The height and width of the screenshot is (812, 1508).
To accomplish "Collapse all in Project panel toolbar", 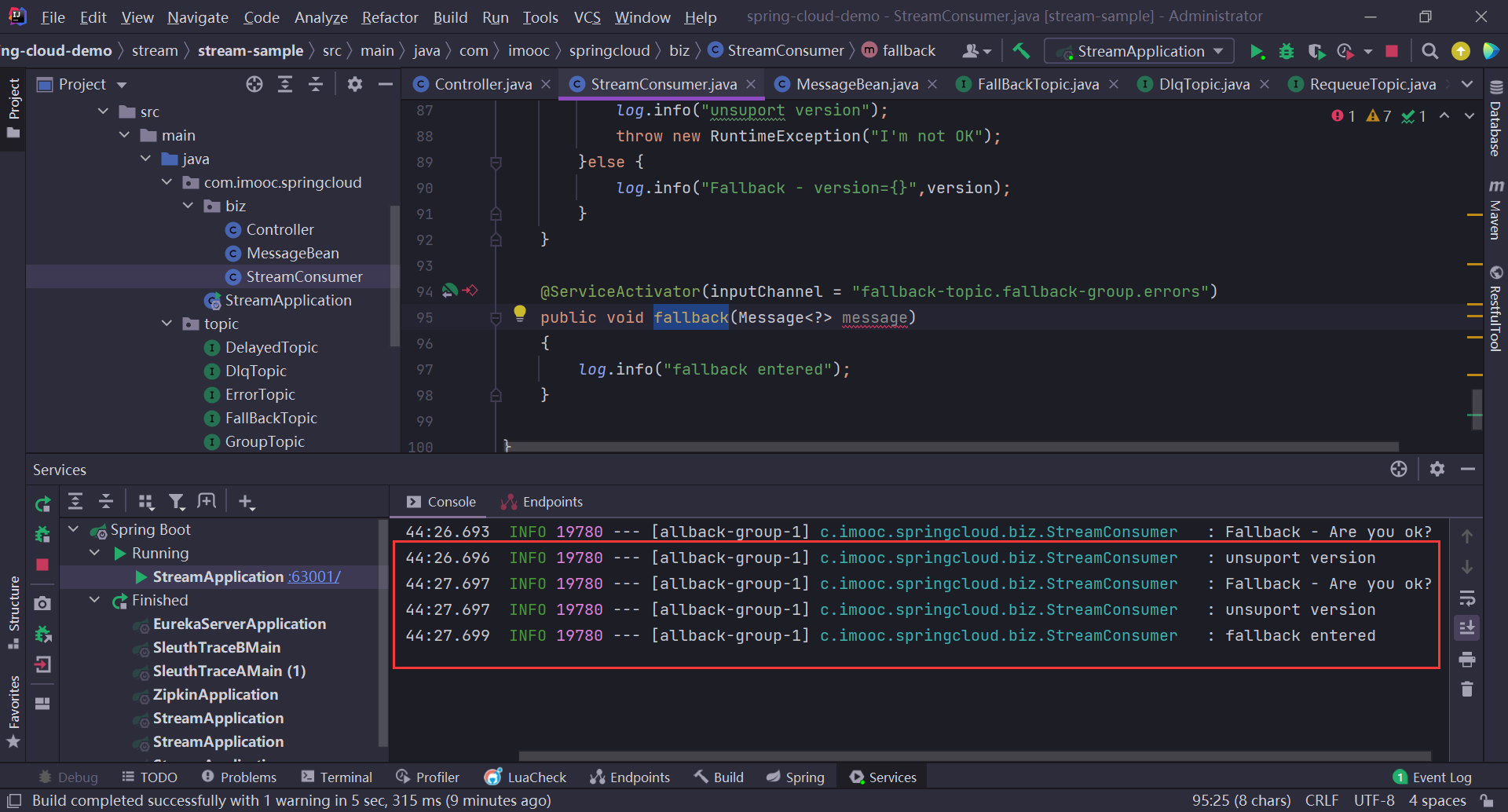I will 316,84.
